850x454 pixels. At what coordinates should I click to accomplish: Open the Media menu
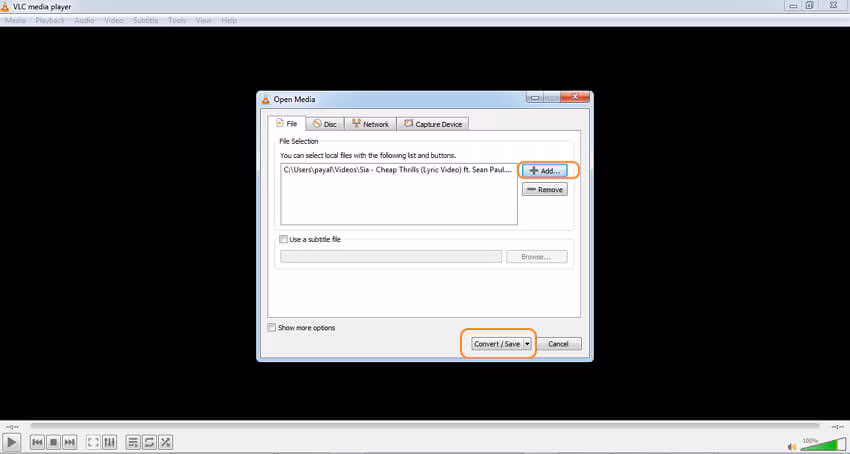pyautogui.click(x=15, y=21)
